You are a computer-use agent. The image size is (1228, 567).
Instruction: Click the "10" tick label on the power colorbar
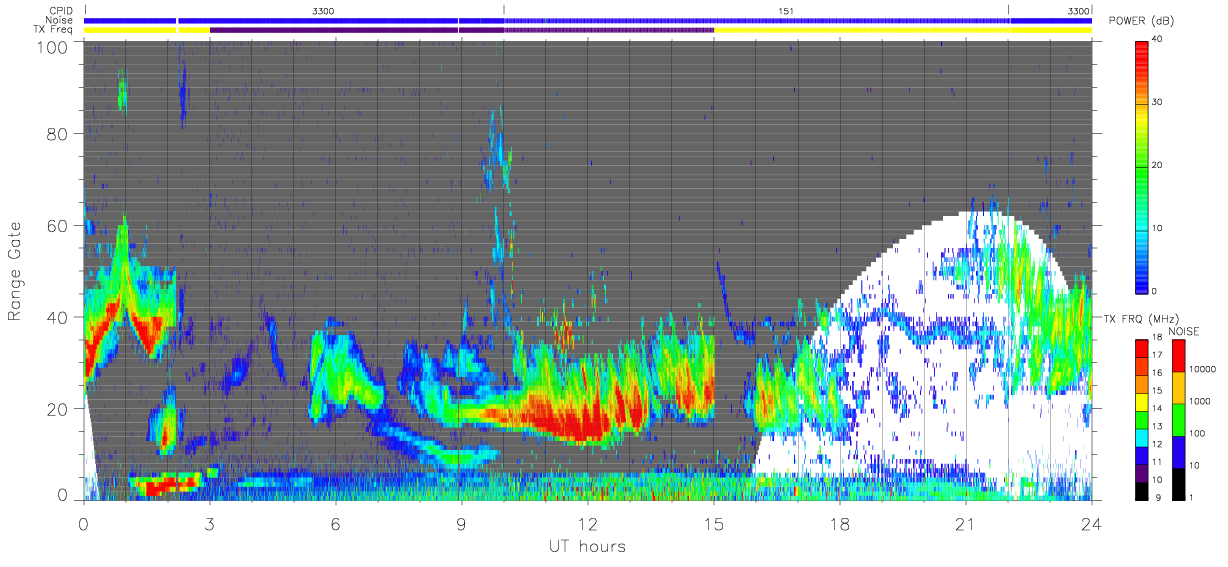point(1159,228)
